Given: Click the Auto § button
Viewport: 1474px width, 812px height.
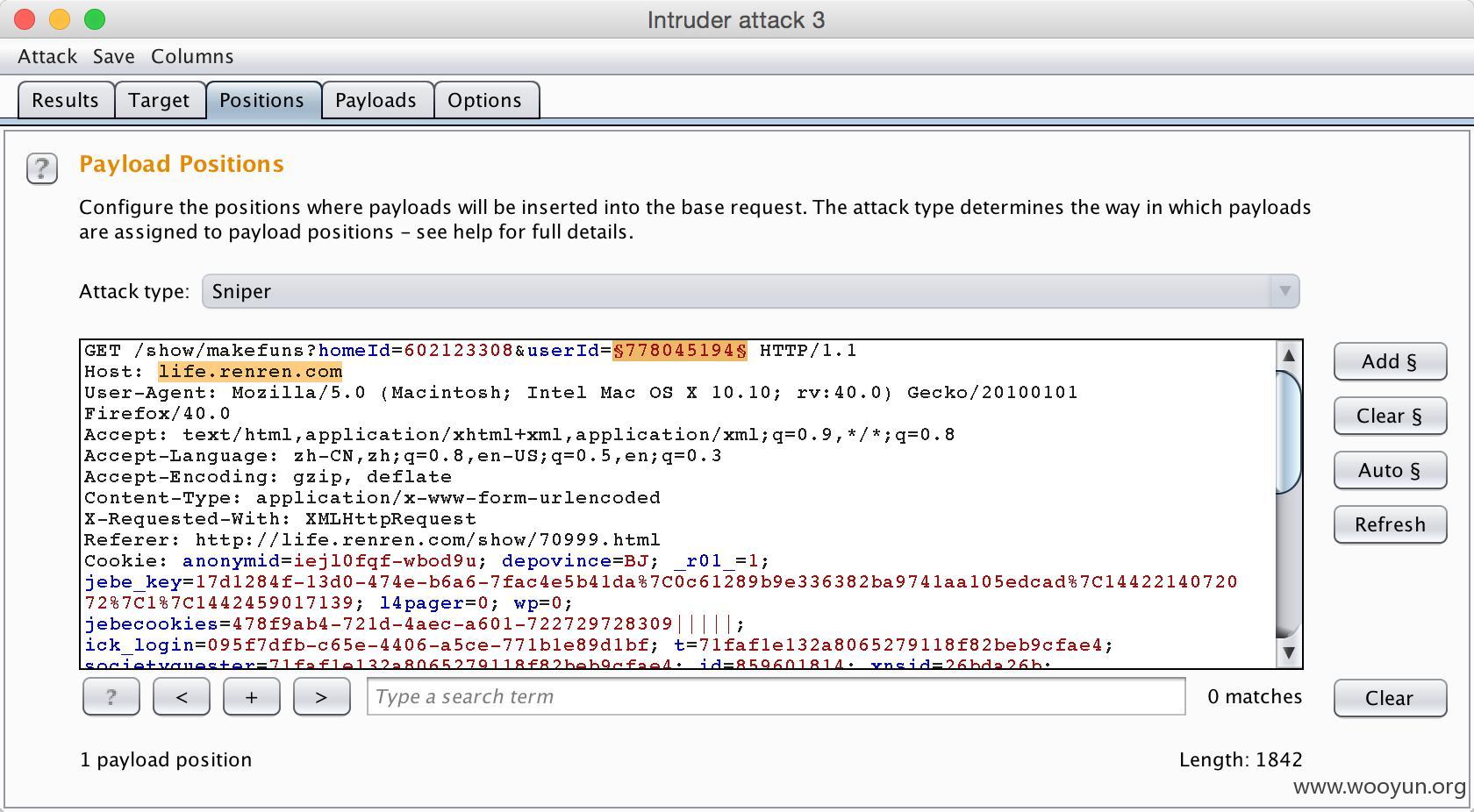Looking at the screenshot, I should [x=1390, y=470].
